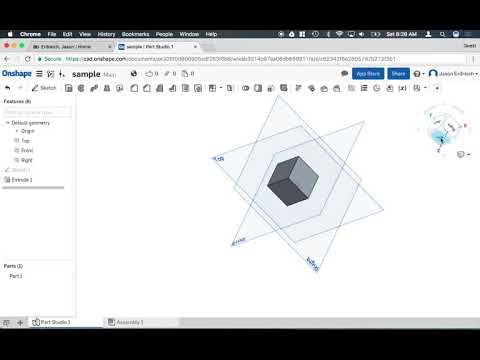
Task: Click the Redo arrow
Action: [x=20, y=88]
